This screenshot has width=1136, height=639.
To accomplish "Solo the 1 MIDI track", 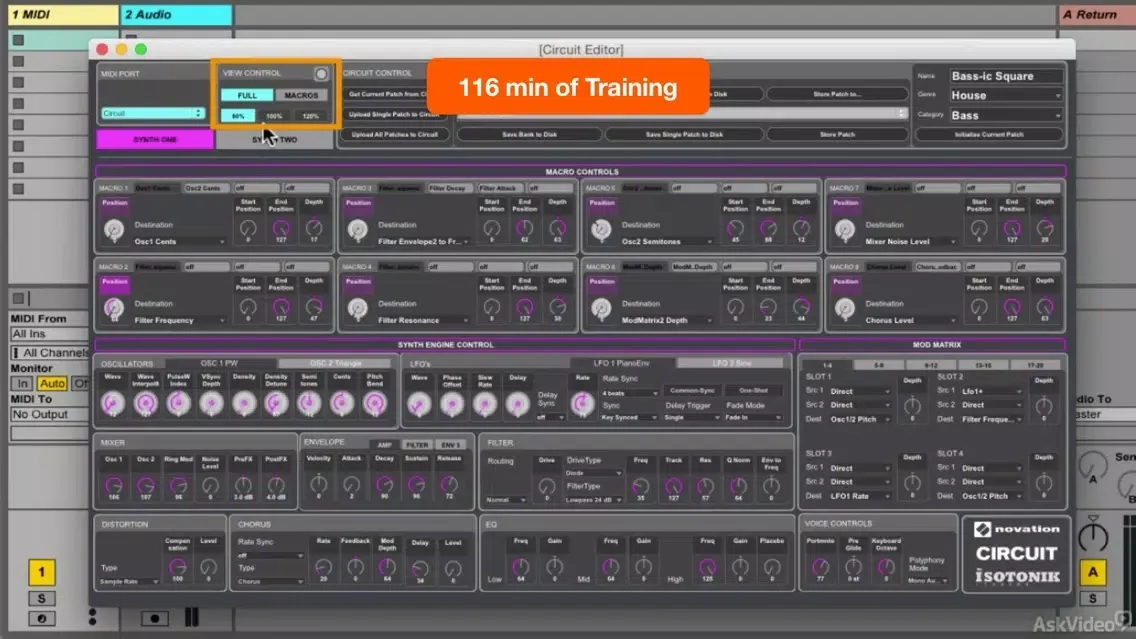I will [x=41, y=598].
